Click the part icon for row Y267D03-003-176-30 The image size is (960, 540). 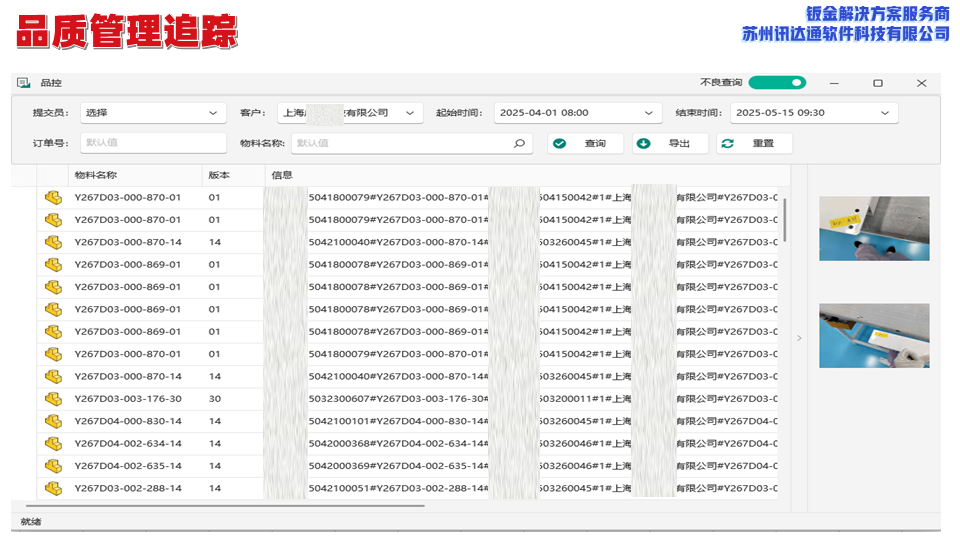(x=53, y=399)
